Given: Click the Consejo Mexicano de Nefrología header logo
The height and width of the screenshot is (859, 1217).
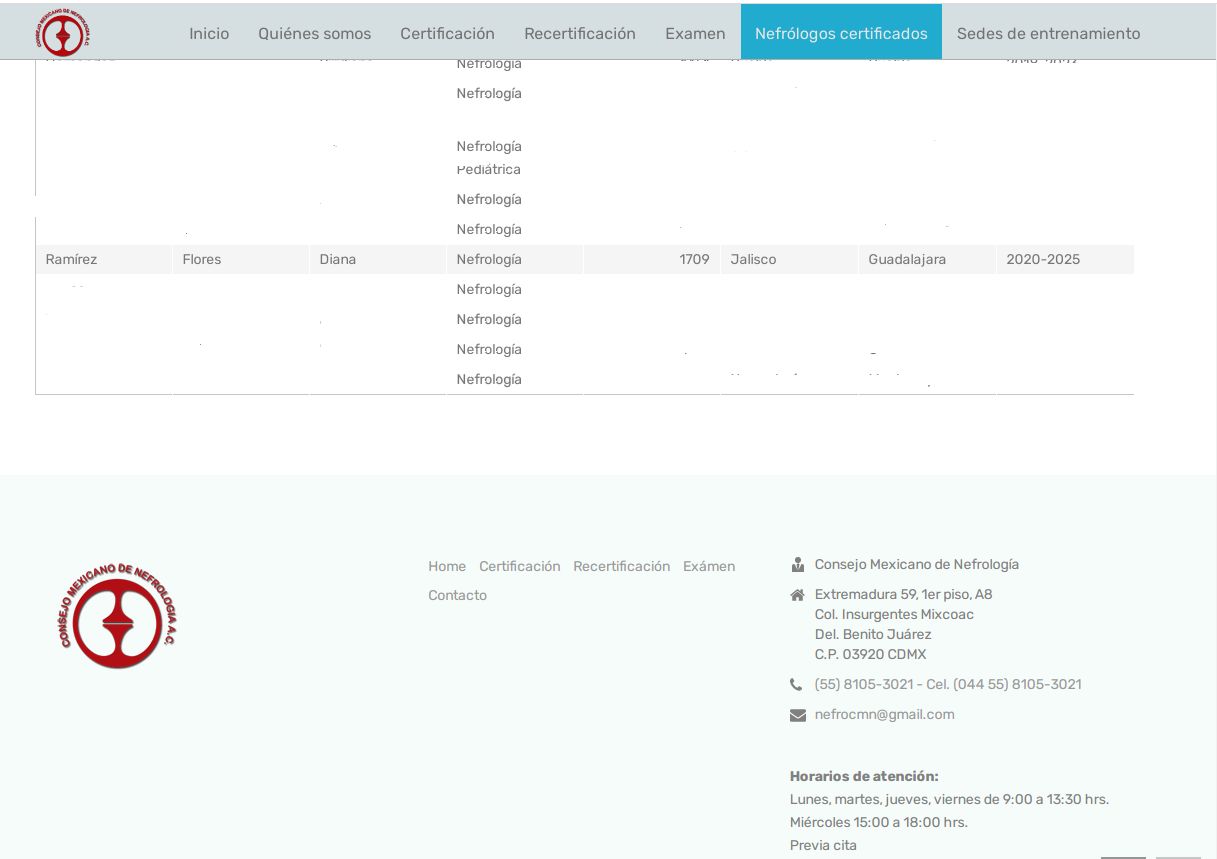Looking at the screenshot, I should click(x=65, y=33).
